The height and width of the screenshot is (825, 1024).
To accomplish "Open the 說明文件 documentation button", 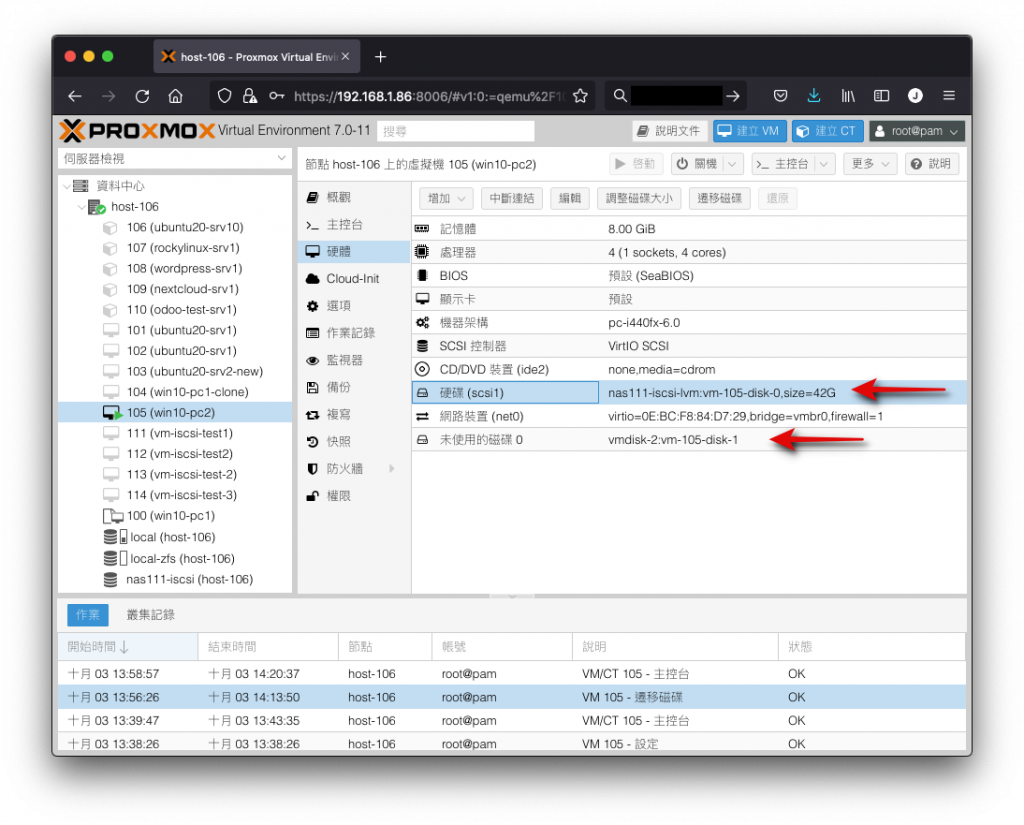I will pyautogui.click(x=669, y=131).
